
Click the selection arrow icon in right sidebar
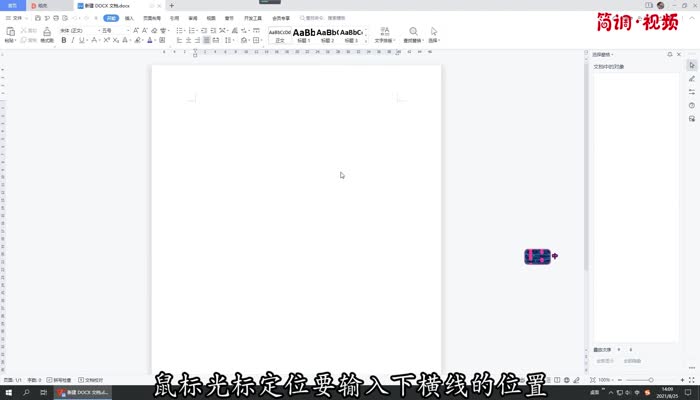pos(691,64)
